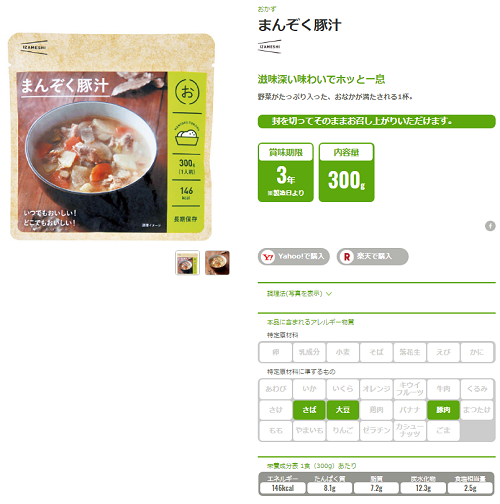The width and height of the screenshot is (500, 504).
Task: Click the 卵 allergen cell
Action: point(275,352)
